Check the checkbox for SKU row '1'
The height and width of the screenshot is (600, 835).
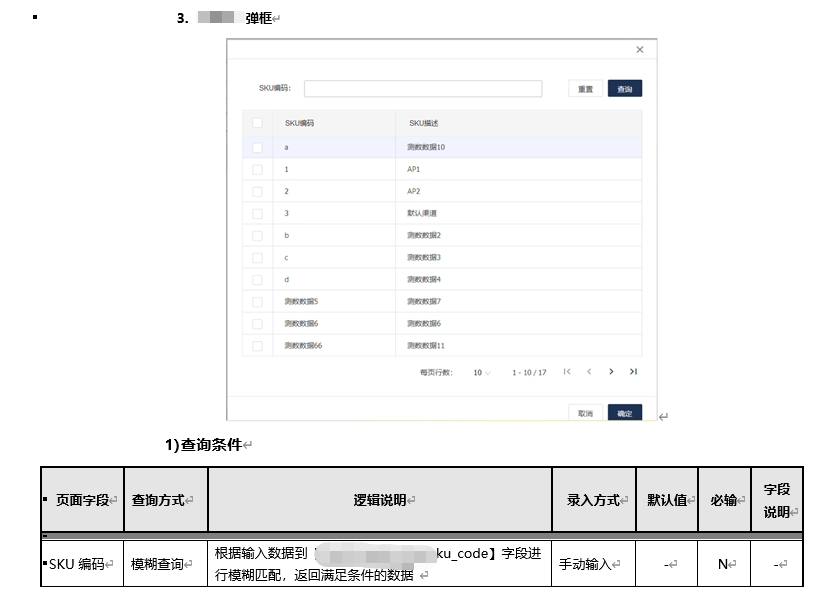click(x=256, y=169)
